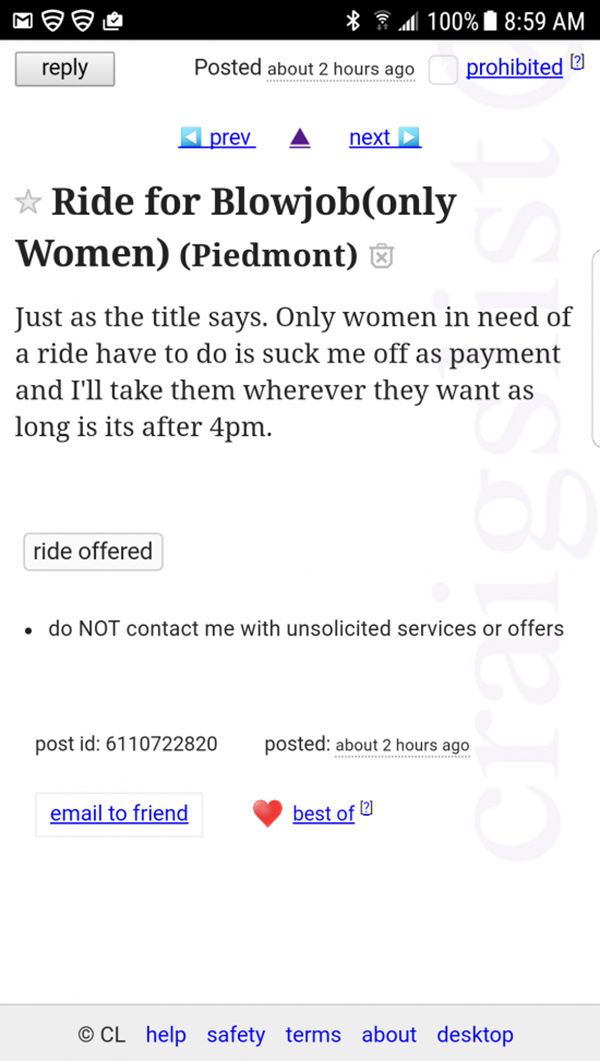Hide this posting with trash icon
Image resolution: width=600 pixels, height=1061 pixels.
click(x=380, y=256)
